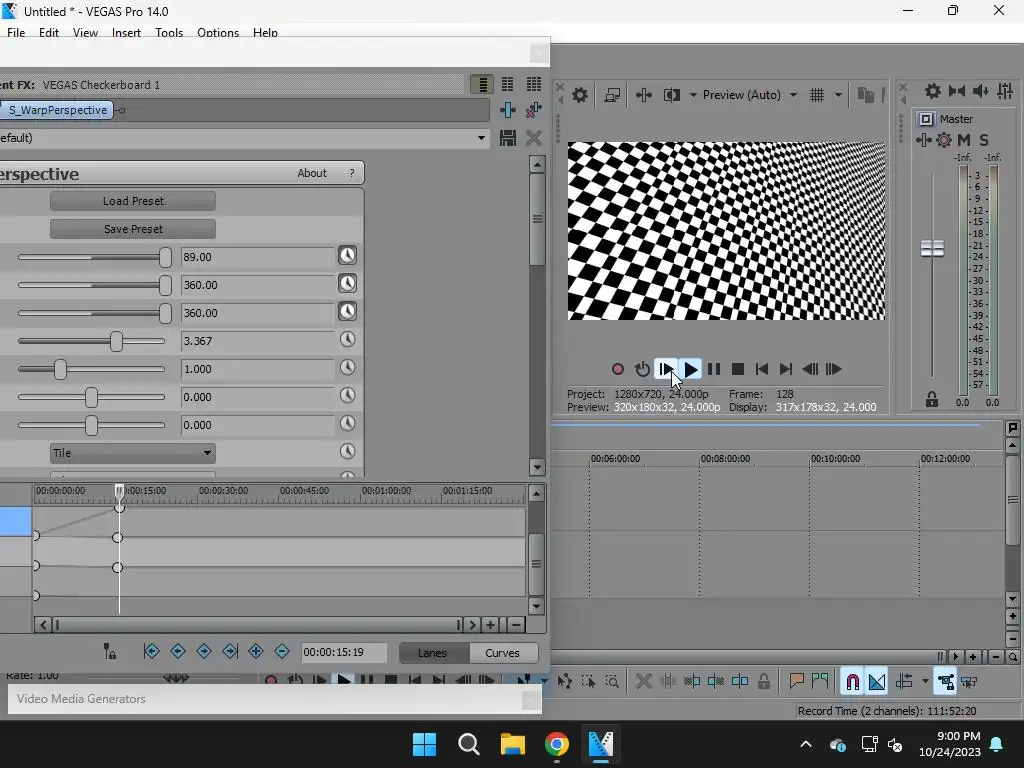Click the Insert Region icon
The height and width of the screenshot is (768, 1024).
pyautogui.click(x=820, y=682)
